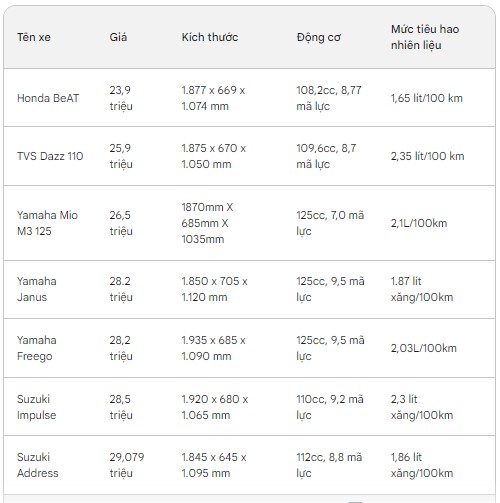Select the 2,35 lít/100 km fuel cell

click(x=428, y=156)
